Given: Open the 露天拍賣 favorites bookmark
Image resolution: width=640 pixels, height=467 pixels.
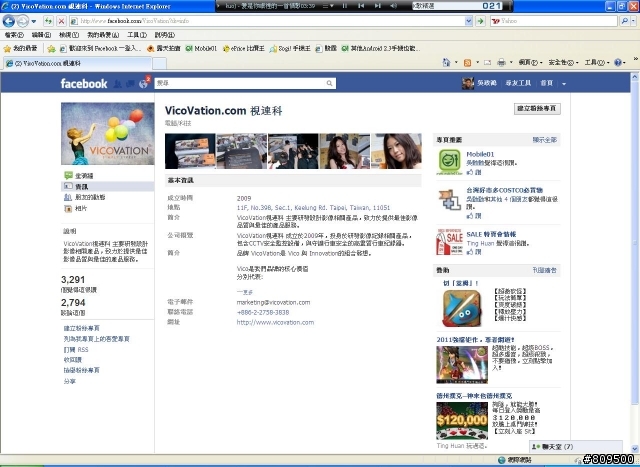Looking at the screenshot, I should (x=163, y=49).
